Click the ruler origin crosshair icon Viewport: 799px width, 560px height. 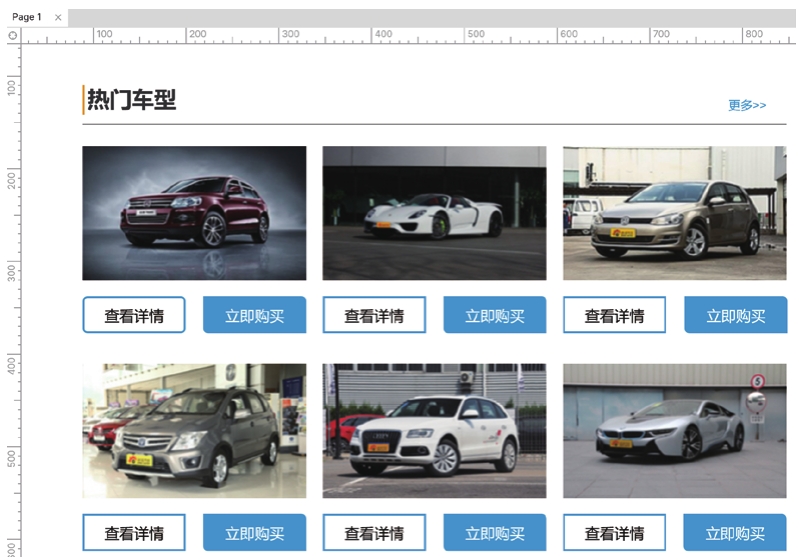(x=13, y=35)
